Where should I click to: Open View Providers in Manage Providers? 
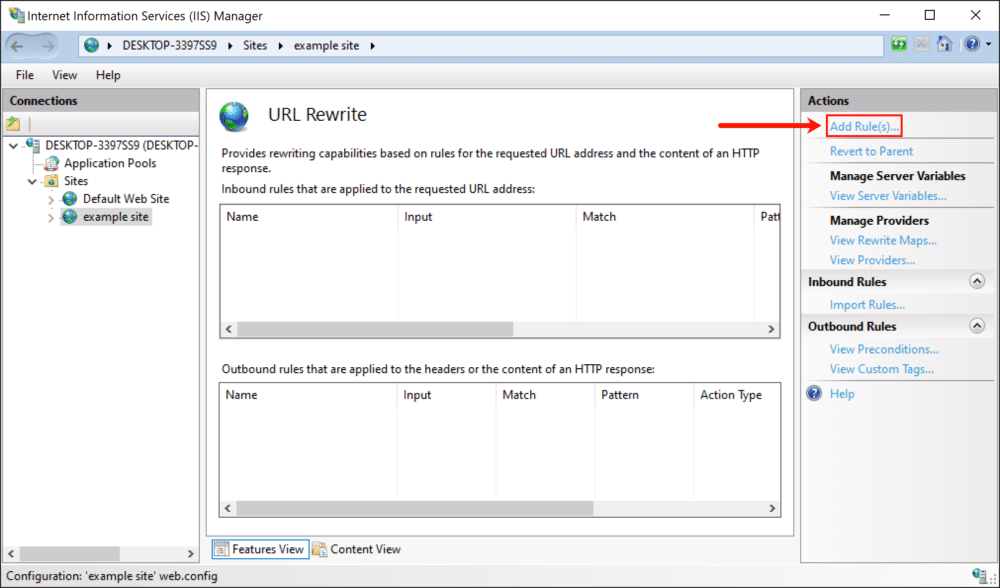point(871,259)
